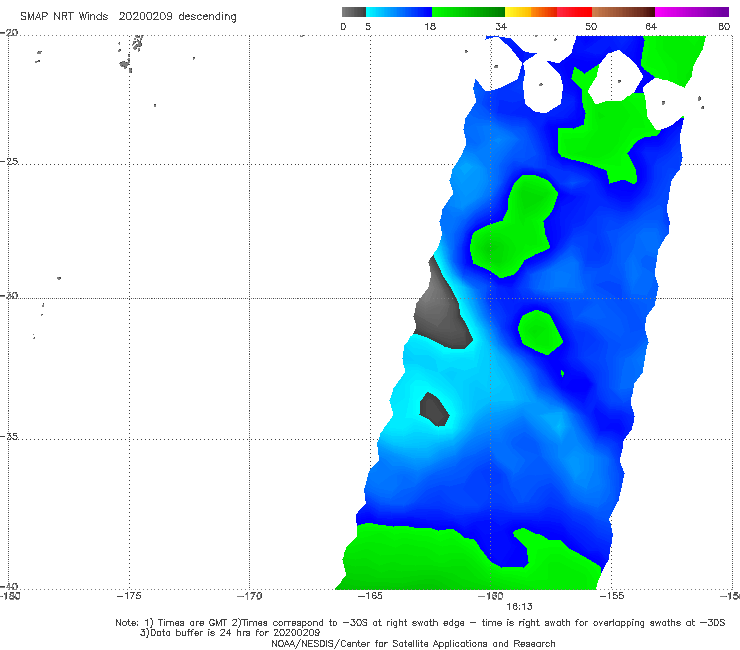Image resolution: width=740 pixels, height=650 pixels.
Task: Click the latitude label '-35'
Action: 9,436
